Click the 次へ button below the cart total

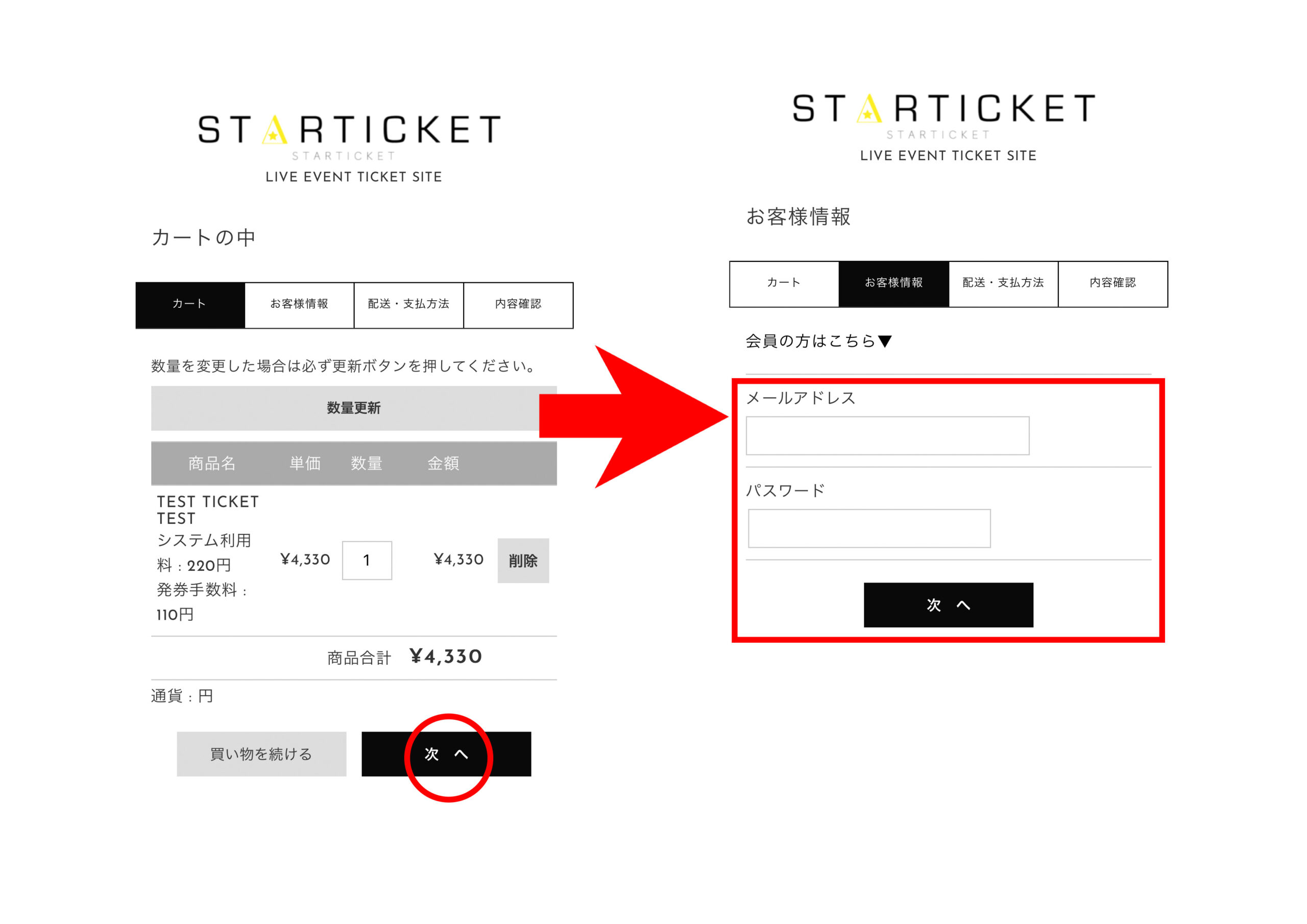(446, 754)
